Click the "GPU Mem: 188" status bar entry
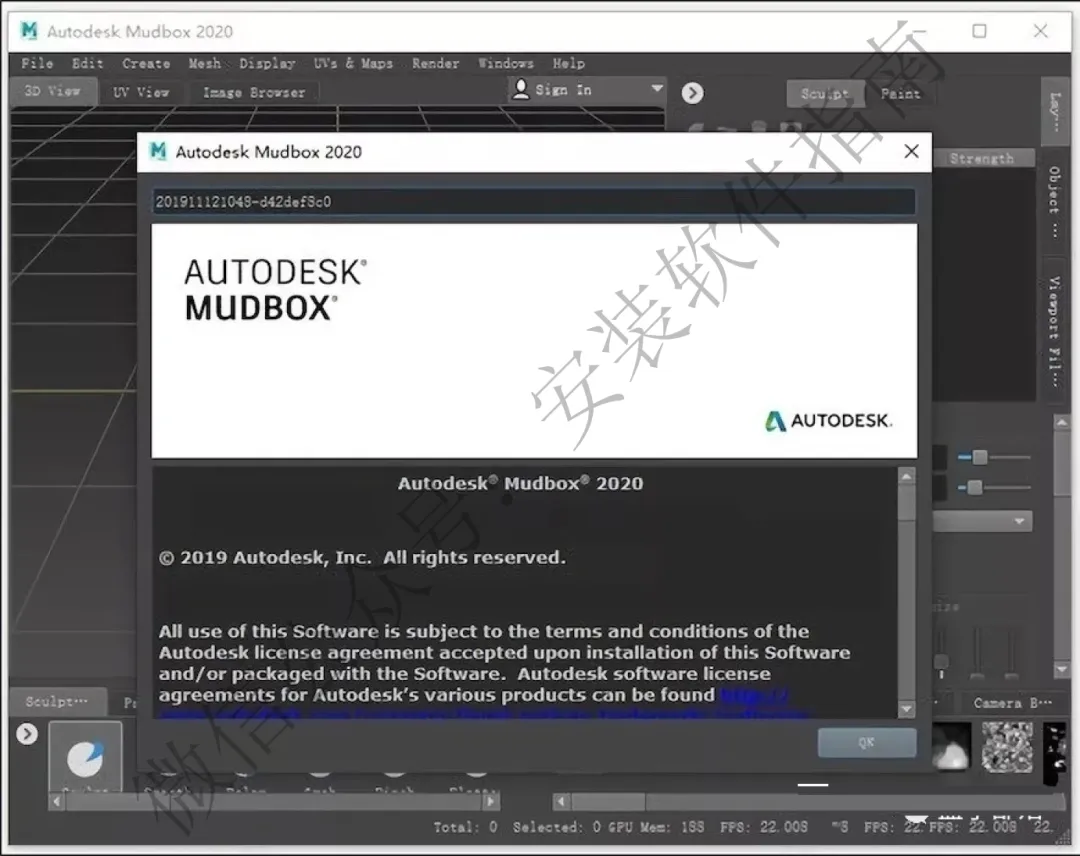Viewport: 1080px width, 856px height. click(656, 827)
